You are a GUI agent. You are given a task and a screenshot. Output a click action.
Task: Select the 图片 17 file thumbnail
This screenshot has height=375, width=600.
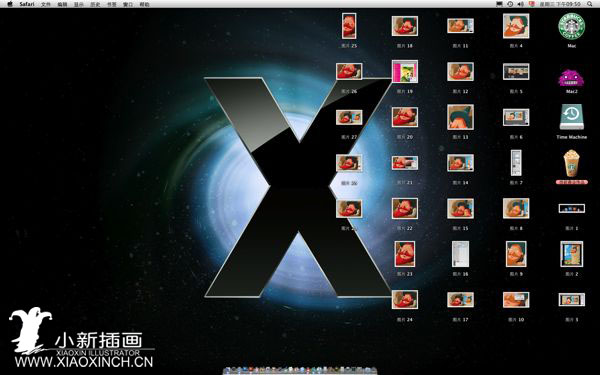[x=460, y=300]
